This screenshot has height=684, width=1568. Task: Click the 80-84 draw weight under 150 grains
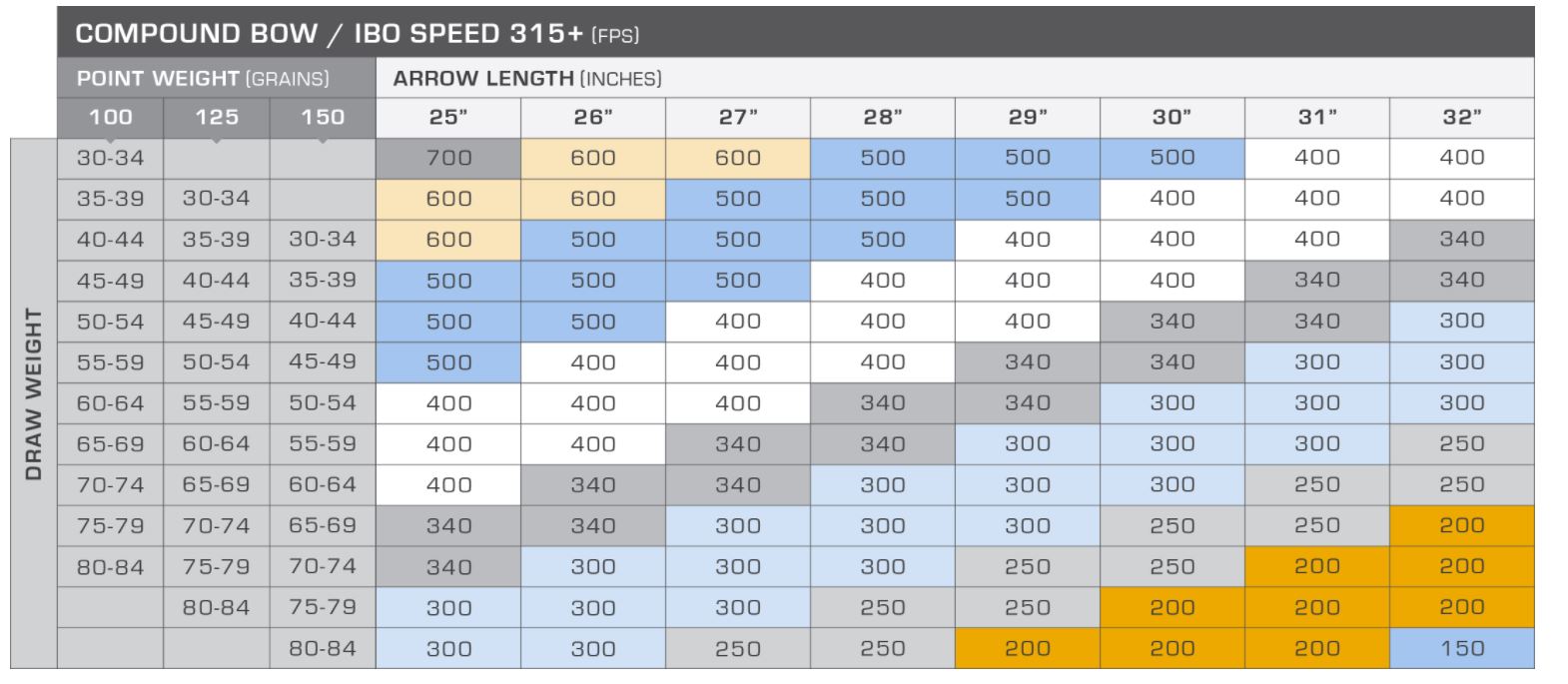323,648
